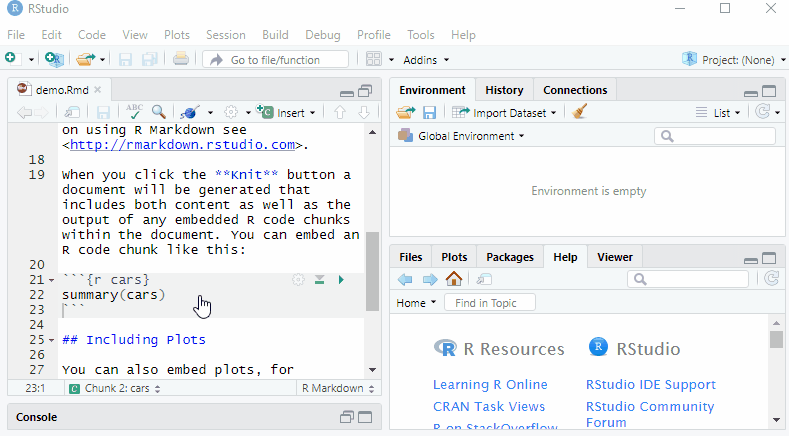Click the Go to file/function field

click(275, 59)
